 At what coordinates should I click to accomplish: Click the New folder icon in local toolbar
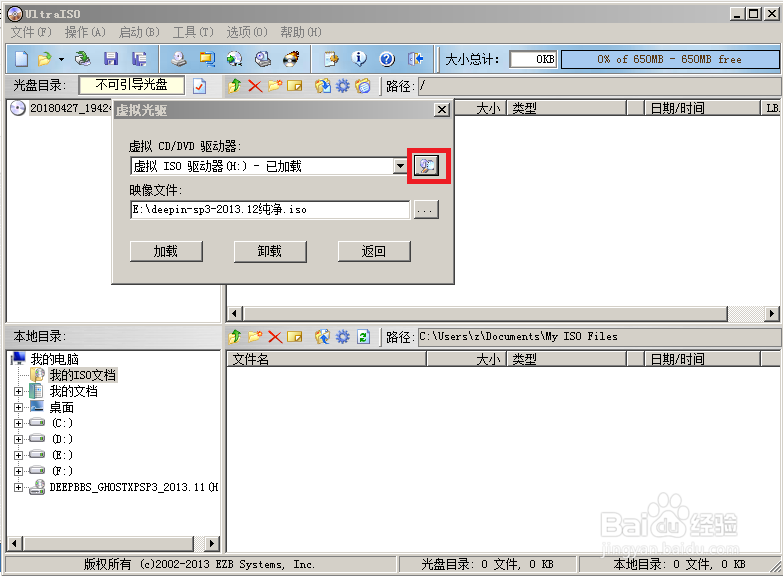click(x=255, y=337)
